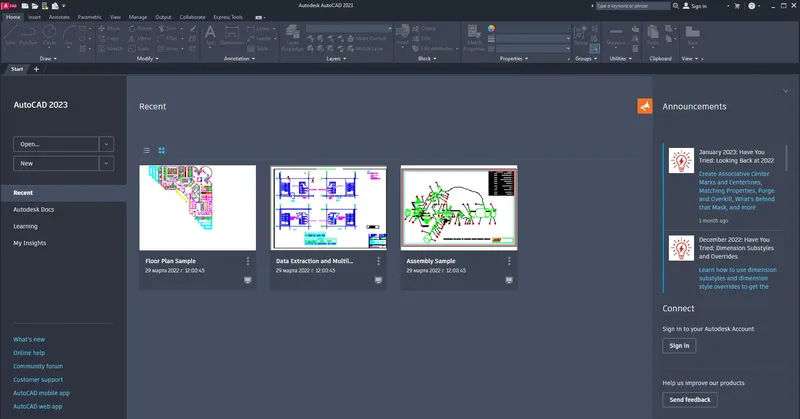Open Layer Properties manager
The height and width of the screenshot is (419, 800).
click(x=292, y=38)
